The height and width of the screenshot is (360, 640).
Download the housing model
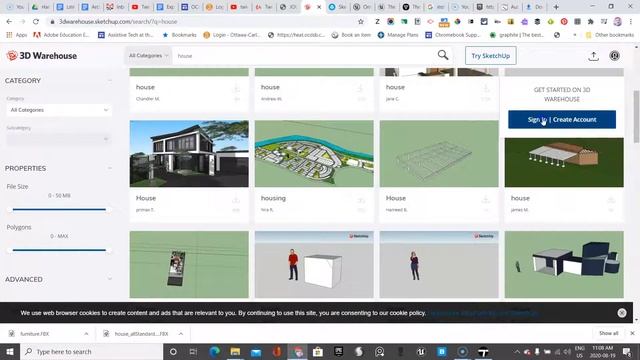click(x=361, y=200)
